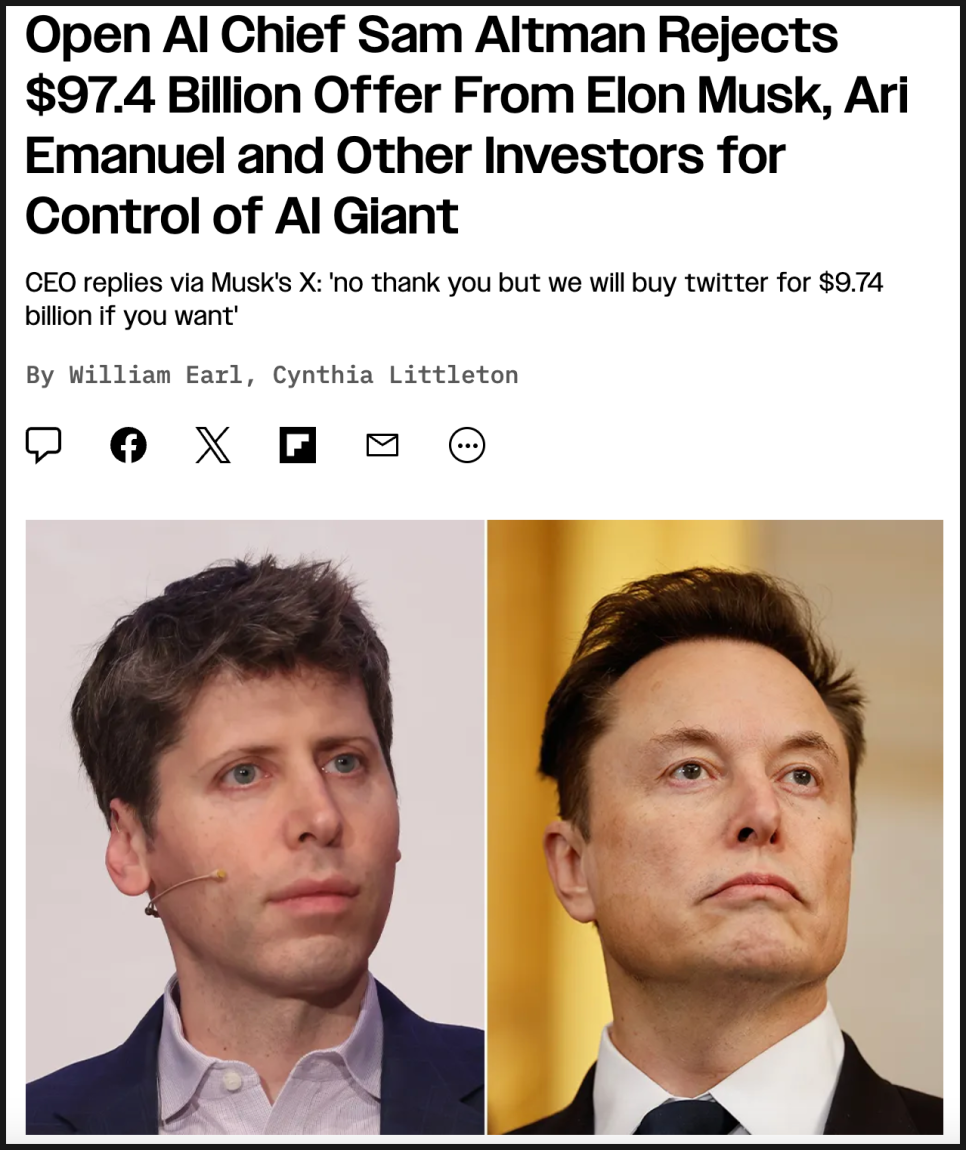Click the 'Control of AI Giant' headline line
This screenshot has height=1150, width=966.
point(242,216)
